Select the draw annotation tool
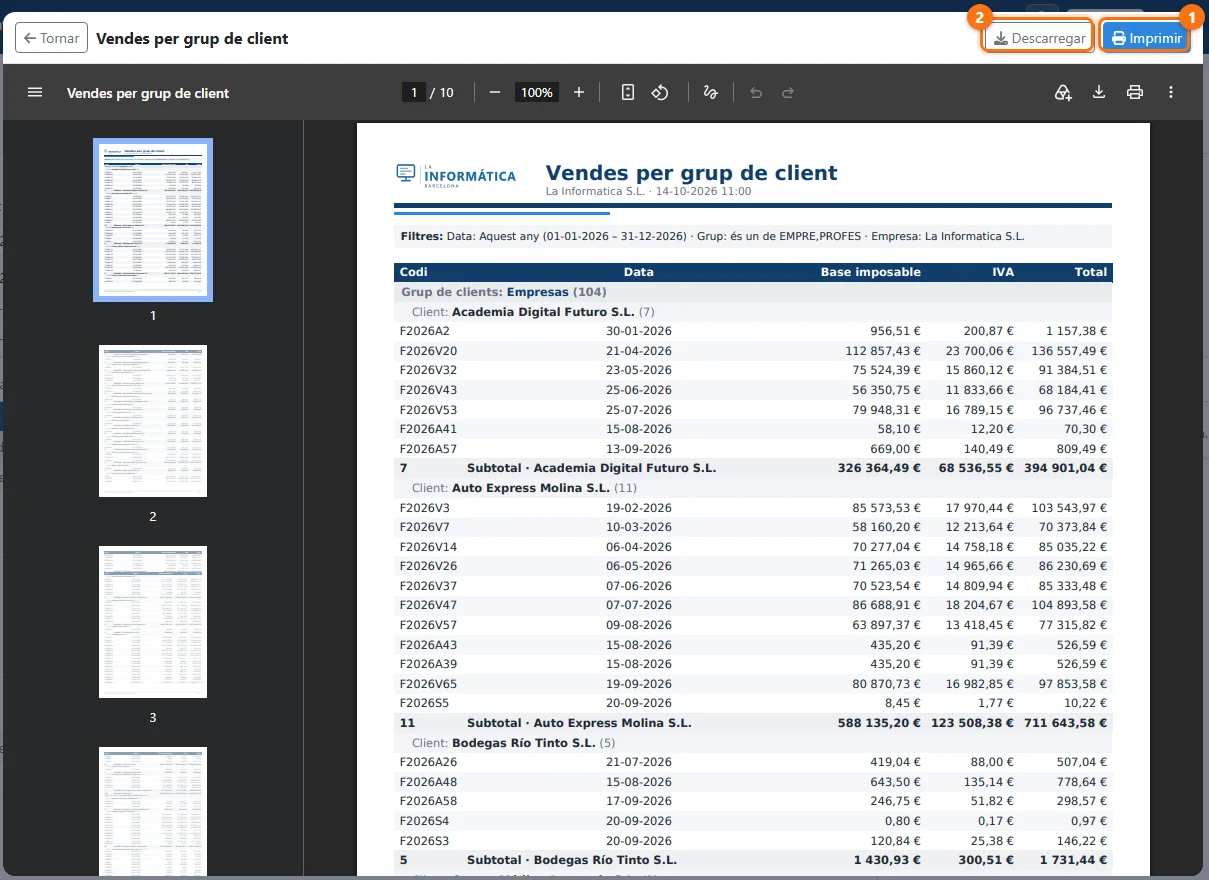 710,92
